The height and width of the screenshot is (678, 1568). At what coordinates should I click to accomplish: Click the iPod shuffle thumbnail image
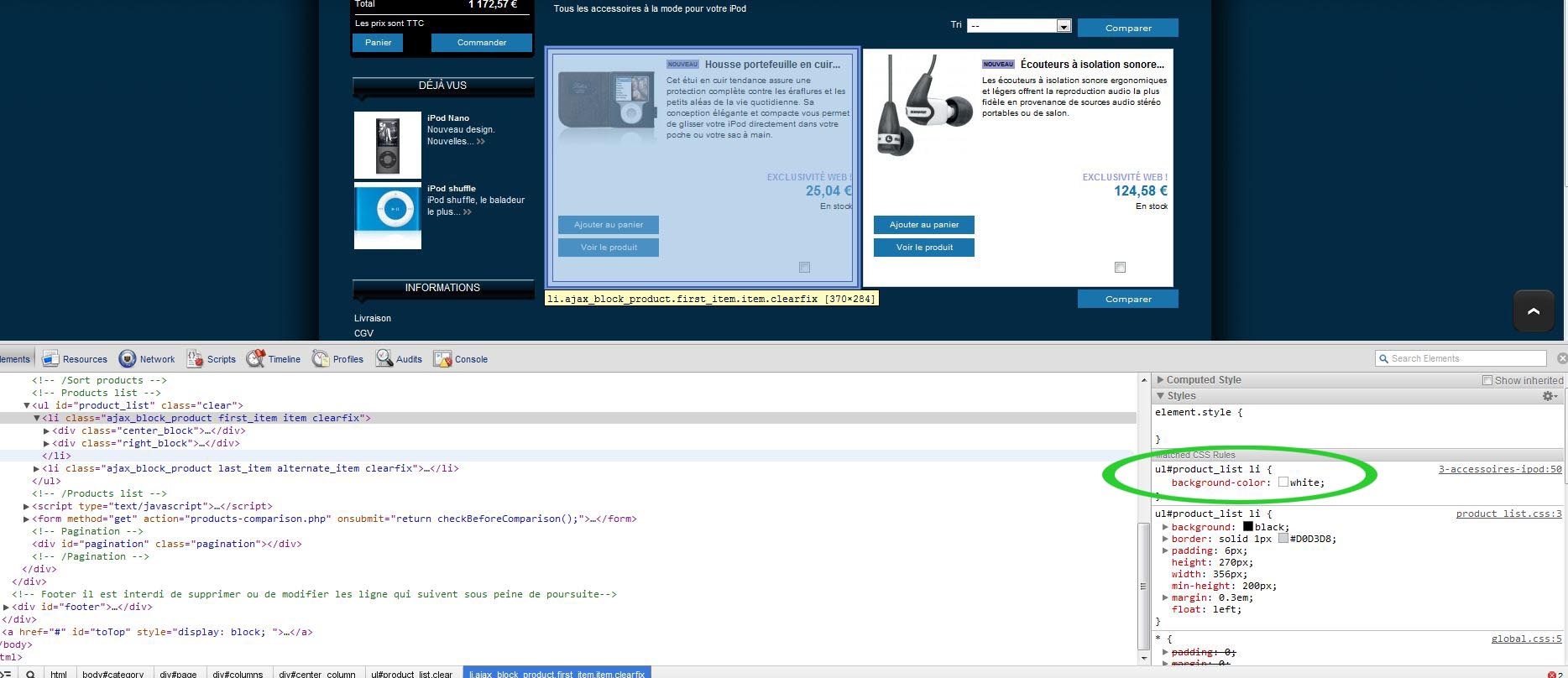coord(388,216)
